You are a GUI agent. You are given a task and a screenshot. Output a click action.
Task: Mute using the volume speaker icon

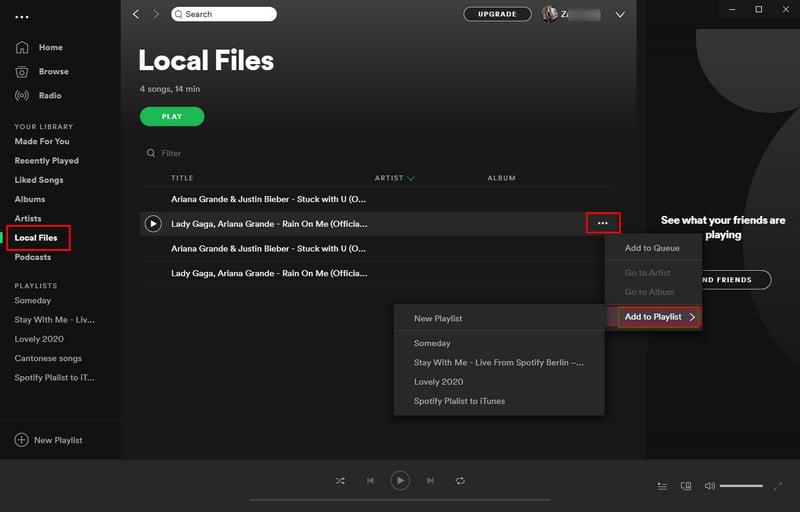pyautogui.click(x=709, y=486)
